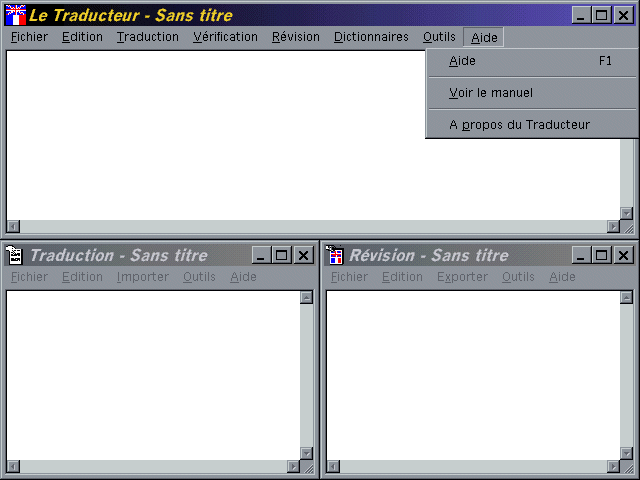
Task: Click up scroll arrow in Révision window
Action: coord(627,297)
